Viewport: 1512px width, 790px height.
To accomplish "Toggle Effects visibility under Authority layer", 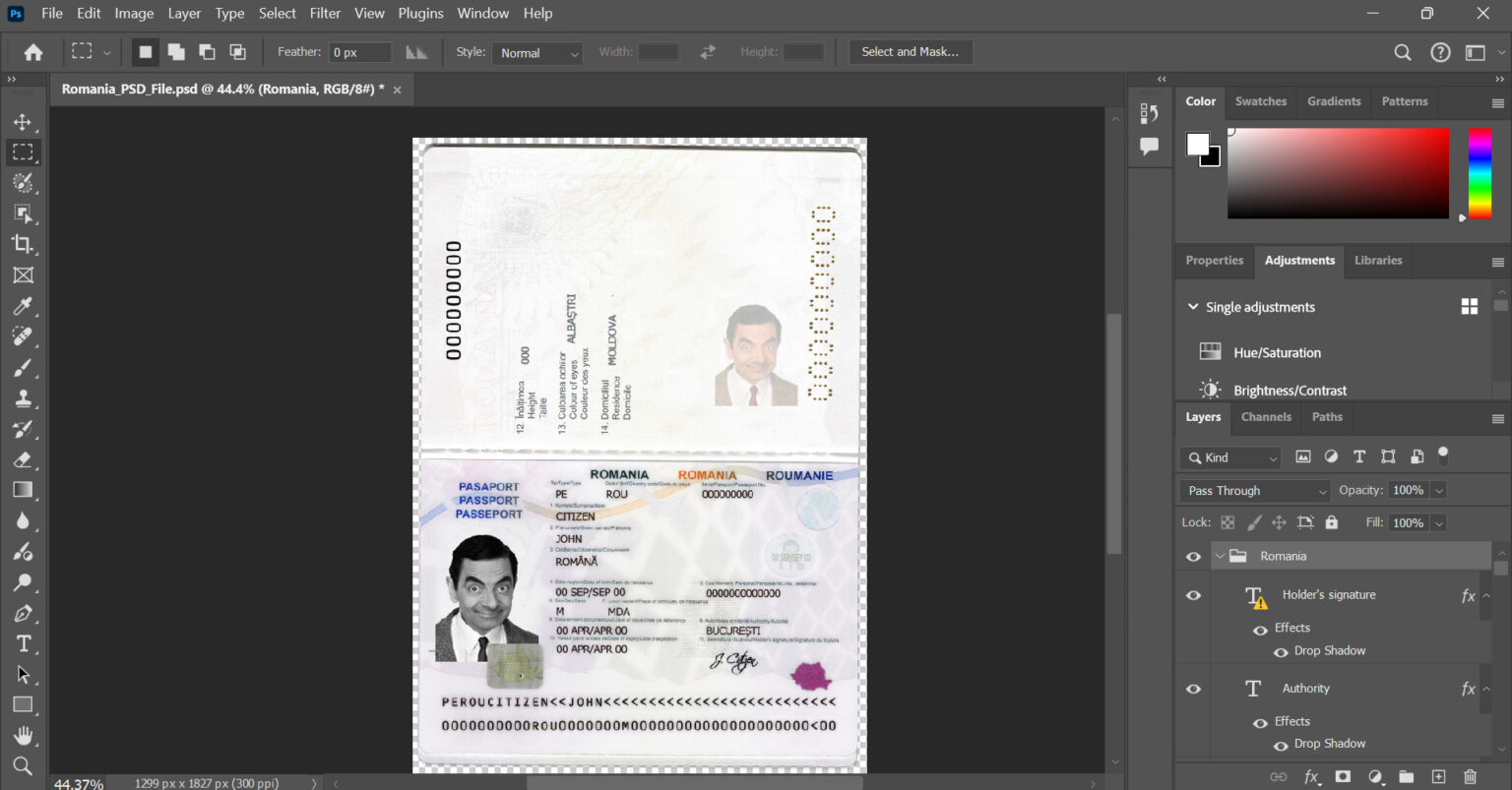I will (1260, 723).
